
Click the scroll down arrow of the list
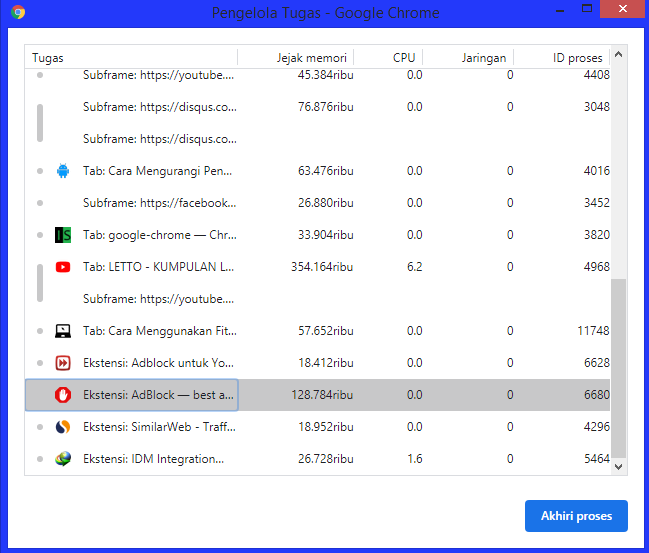tap(618, 466)
